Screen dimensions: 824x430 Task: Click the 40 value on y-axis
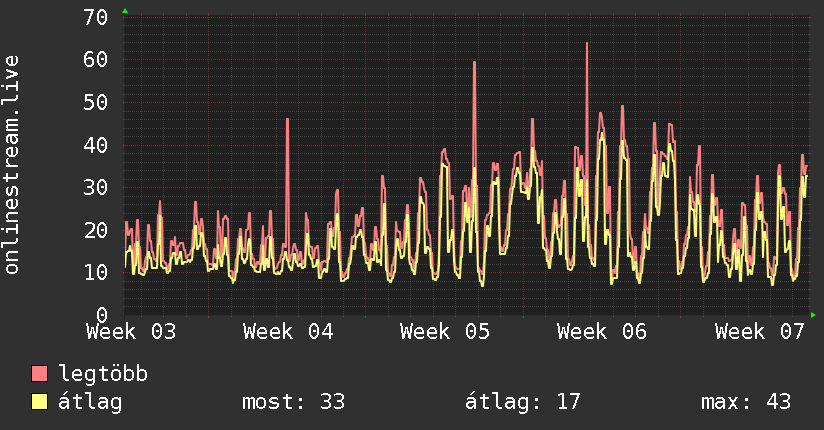(96, 145)
